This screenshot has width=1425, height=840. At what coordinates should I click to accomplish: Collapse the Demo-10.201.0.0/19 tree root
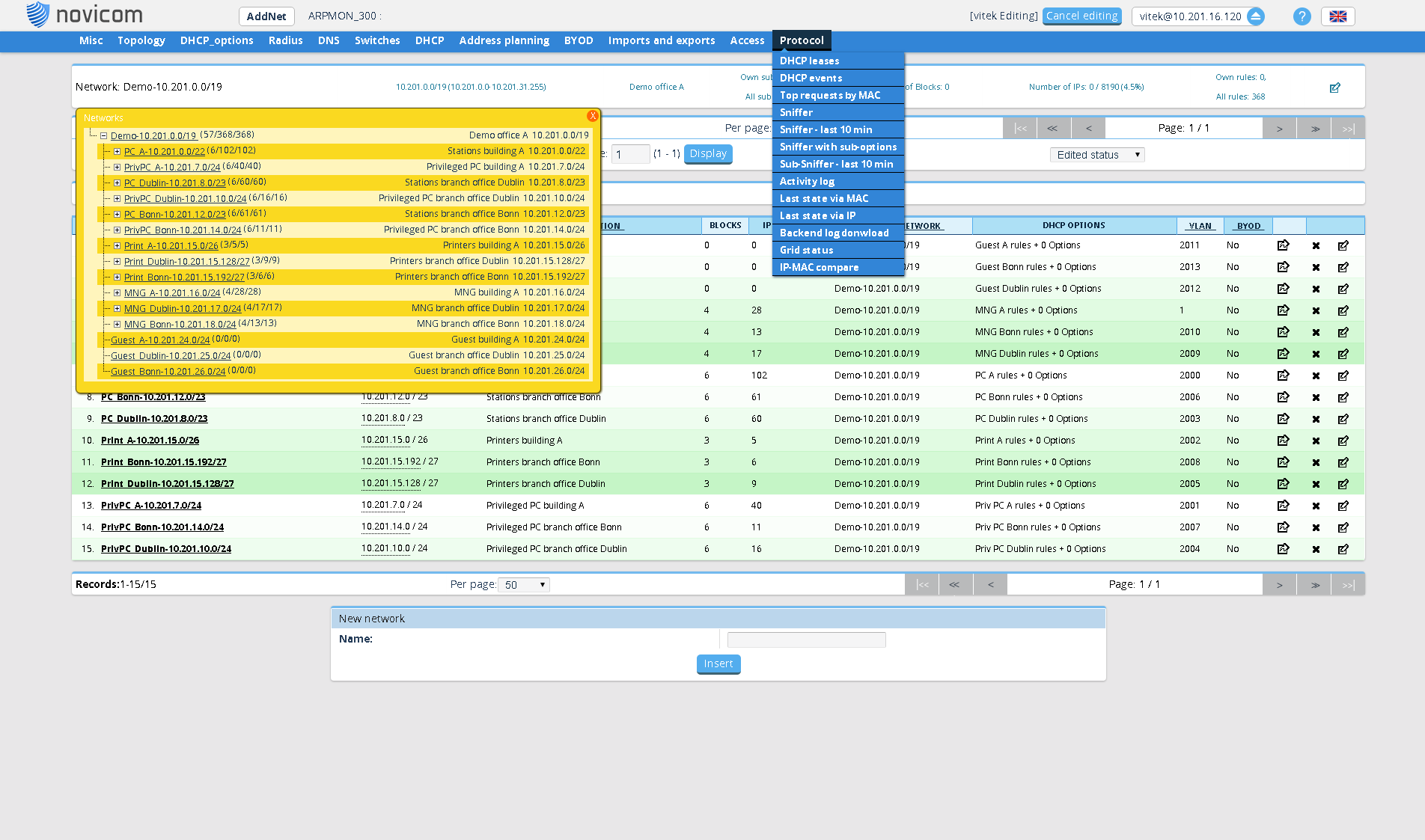click(103, 135)
